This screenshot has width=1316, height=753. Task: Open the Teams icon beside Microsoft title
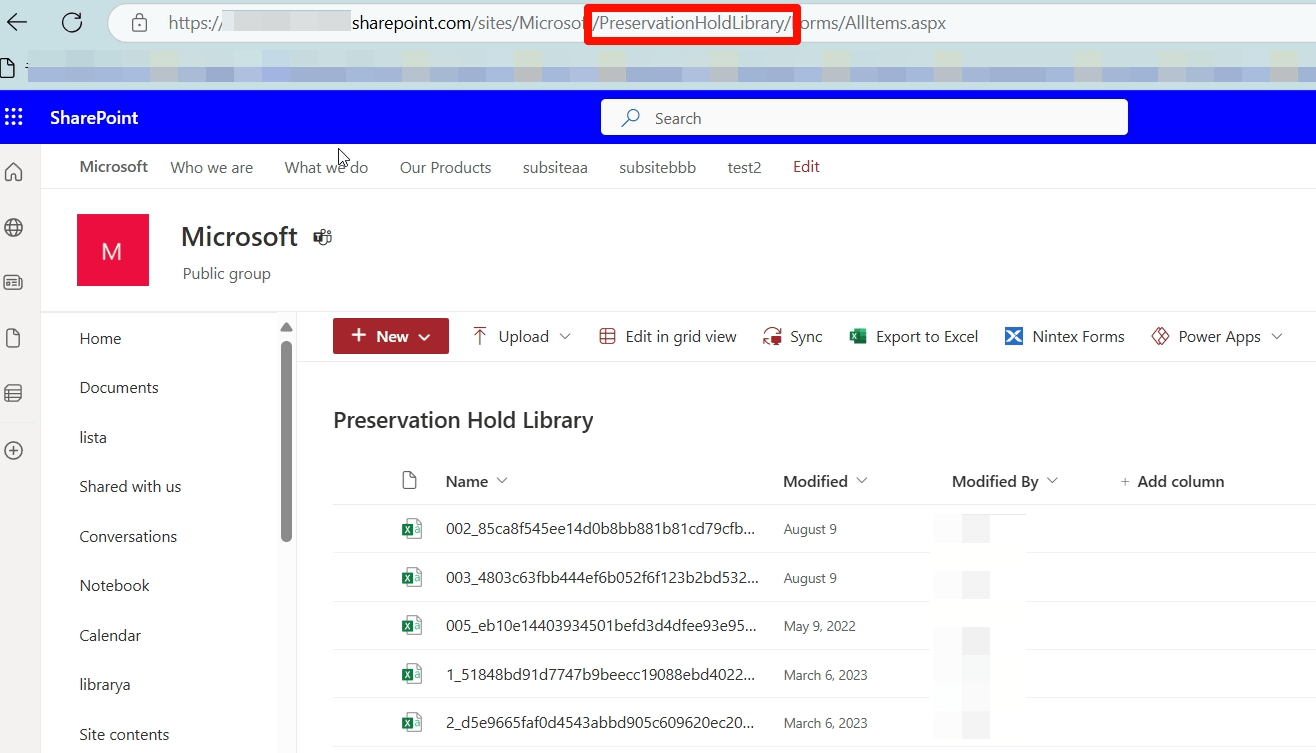click(x=322, y=237)
